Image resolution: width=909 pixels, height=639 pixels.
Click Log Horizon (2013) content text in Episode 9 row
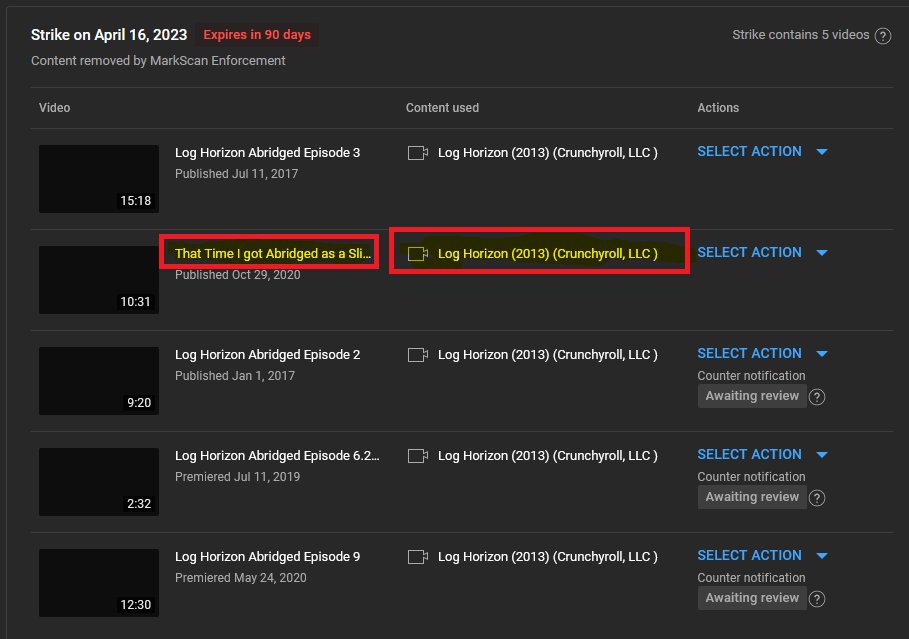tap(548, 557)
